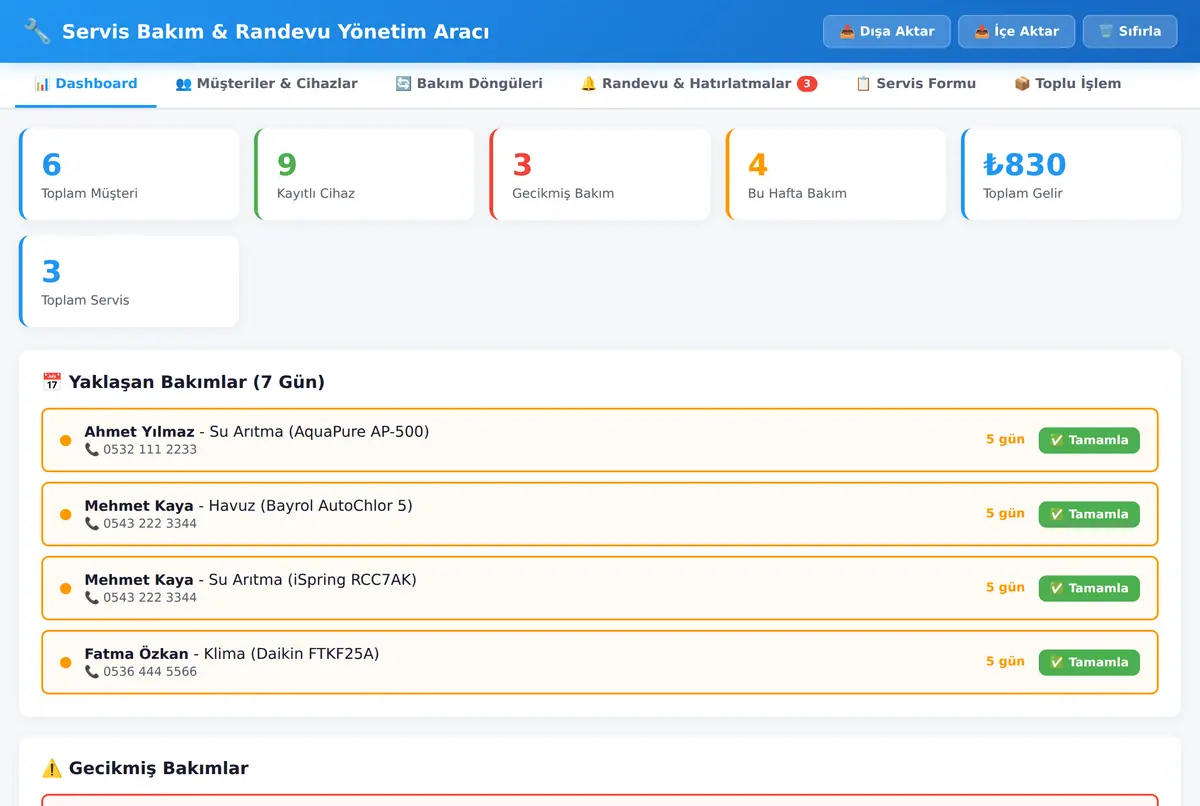Click the Toplam Gelir ₺830 card
The height and width of the screenshot is (806, 1200).
tap(1071, 174)
